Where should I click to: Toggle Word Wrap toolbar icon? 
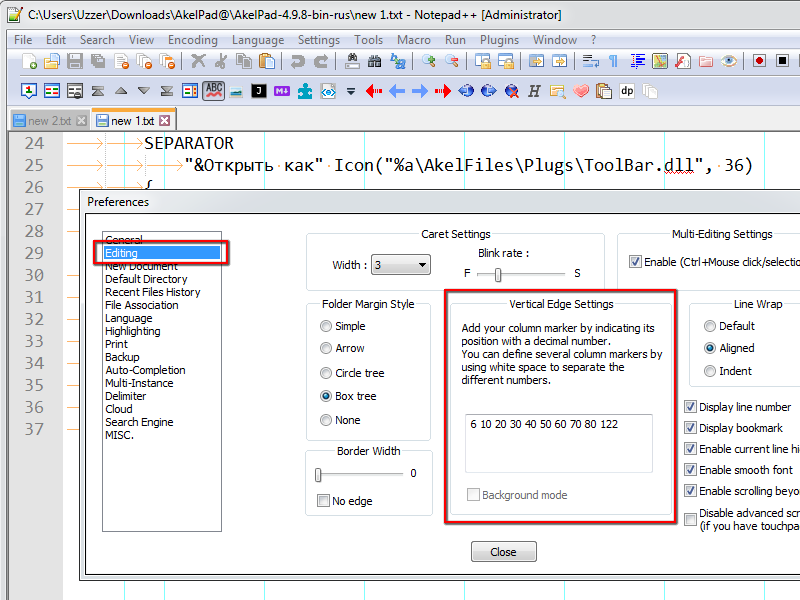click(590, 61)
